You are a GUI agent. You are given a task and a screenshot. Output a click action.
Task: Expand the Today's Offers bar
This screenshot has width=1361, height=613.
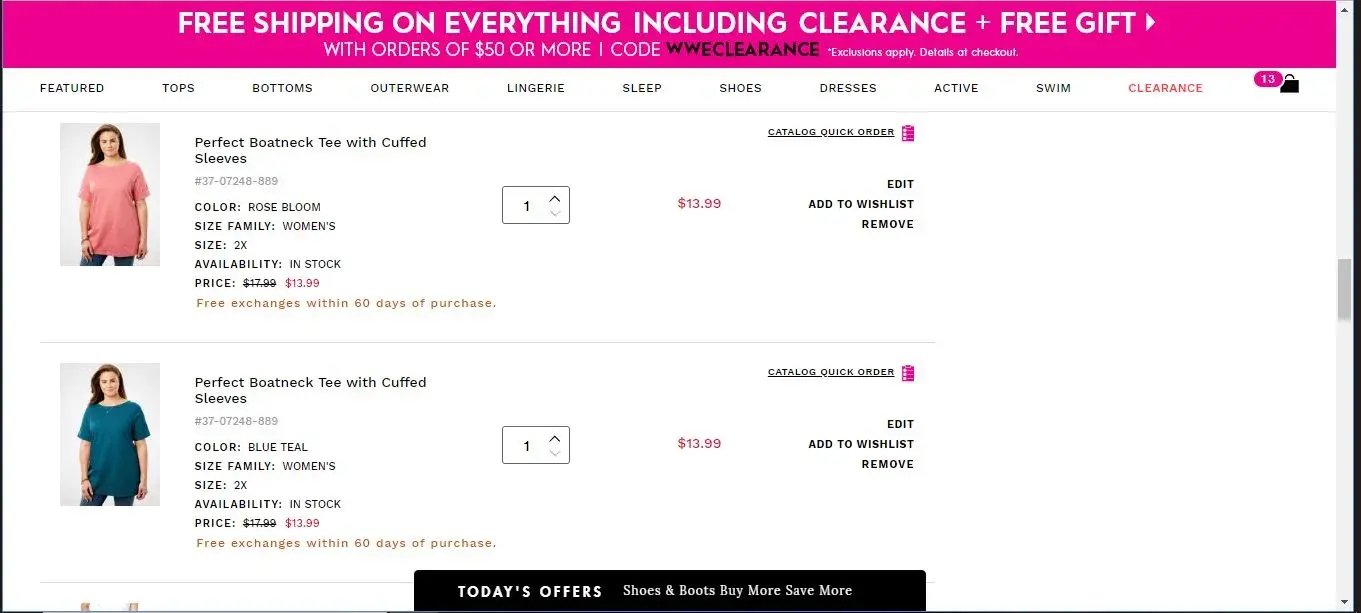[x=669, y=591]
